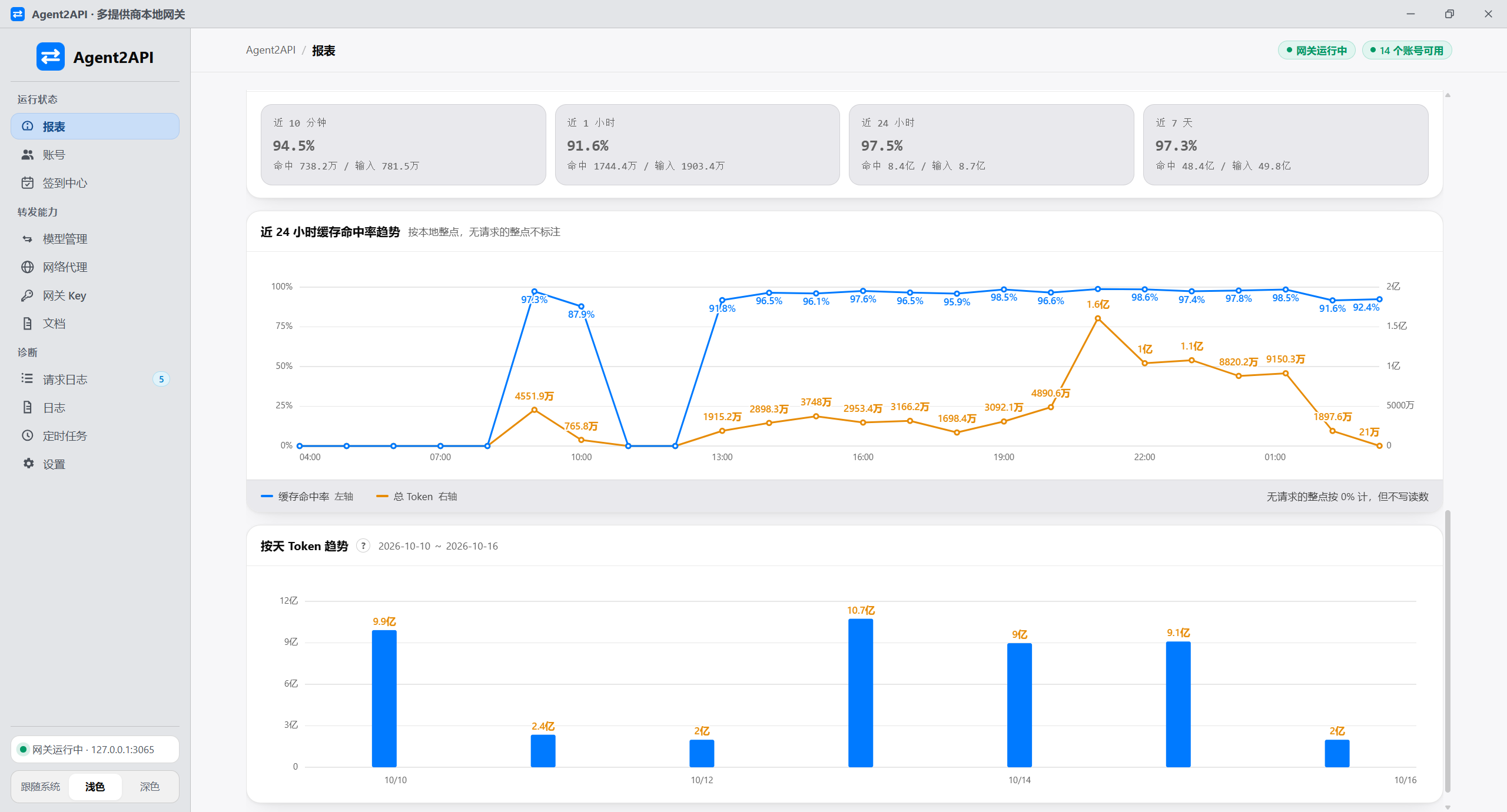Click the Agent2API breadcrumb link
1507x812 pixels.
coord(271,50)
